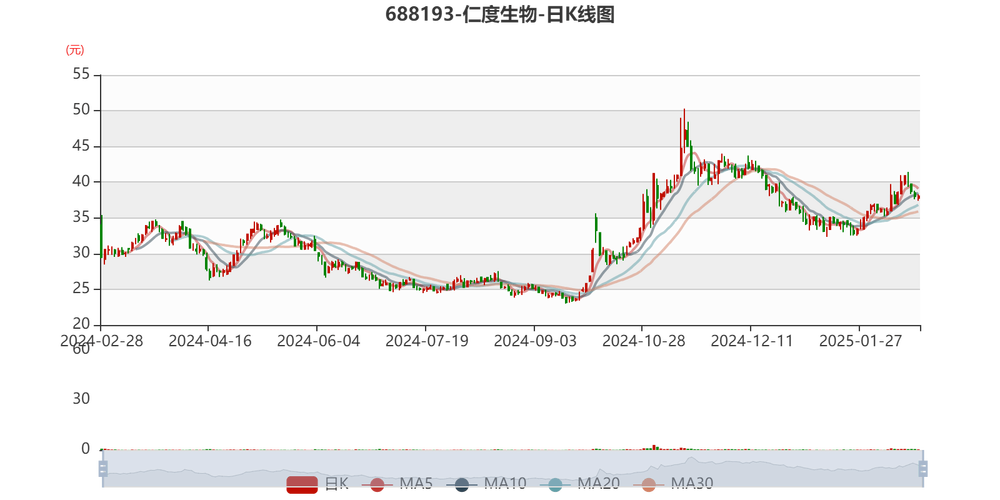The image size is (1000, 500).
Task: Click the 50 price axis label
Action: [82, 110]
